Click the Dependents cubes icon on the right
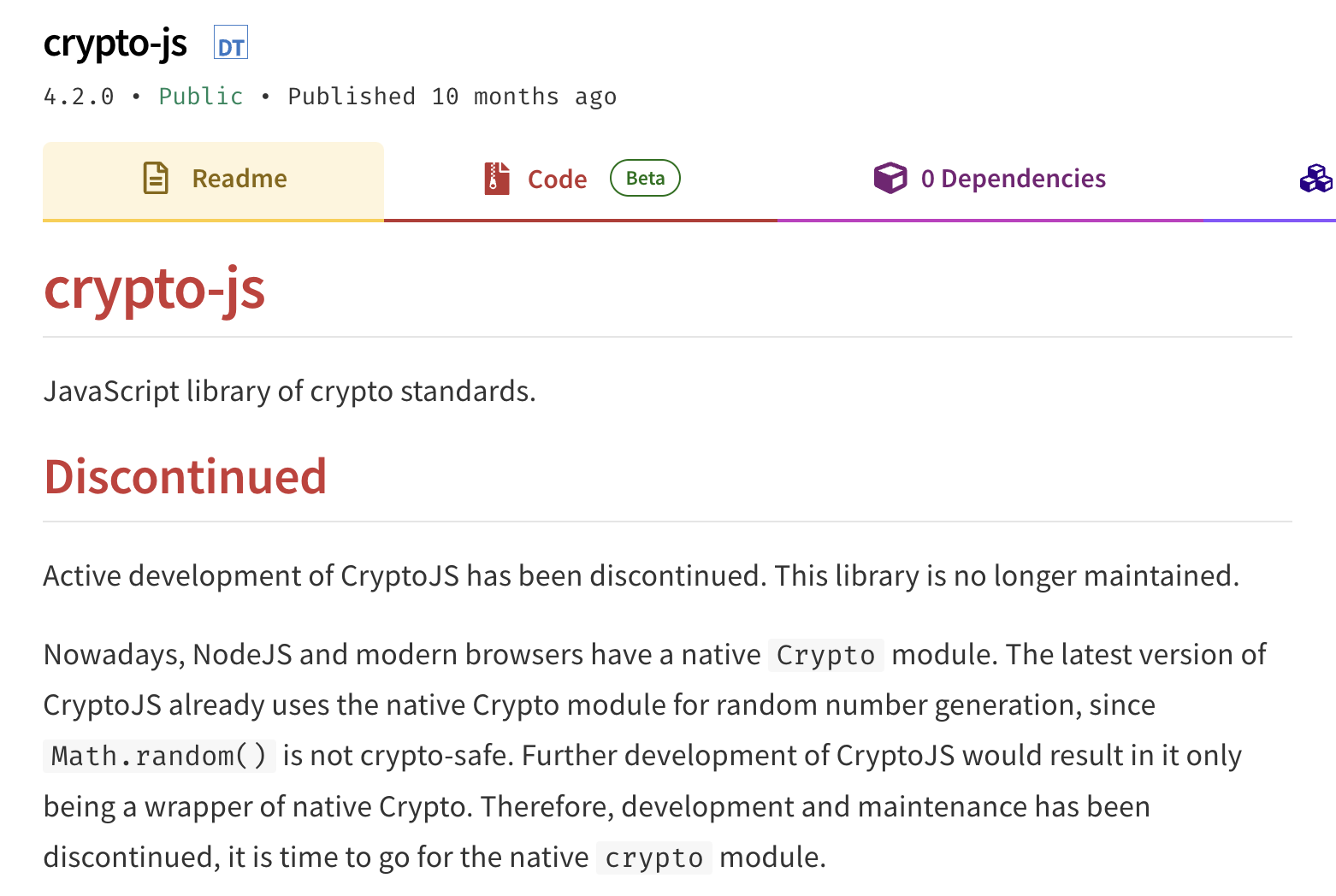 tap(1315, 179)
